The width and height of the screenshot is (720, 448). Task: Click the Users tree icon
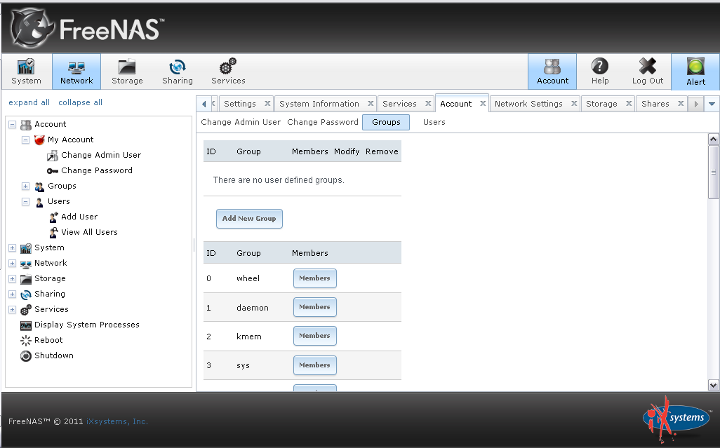39,202
